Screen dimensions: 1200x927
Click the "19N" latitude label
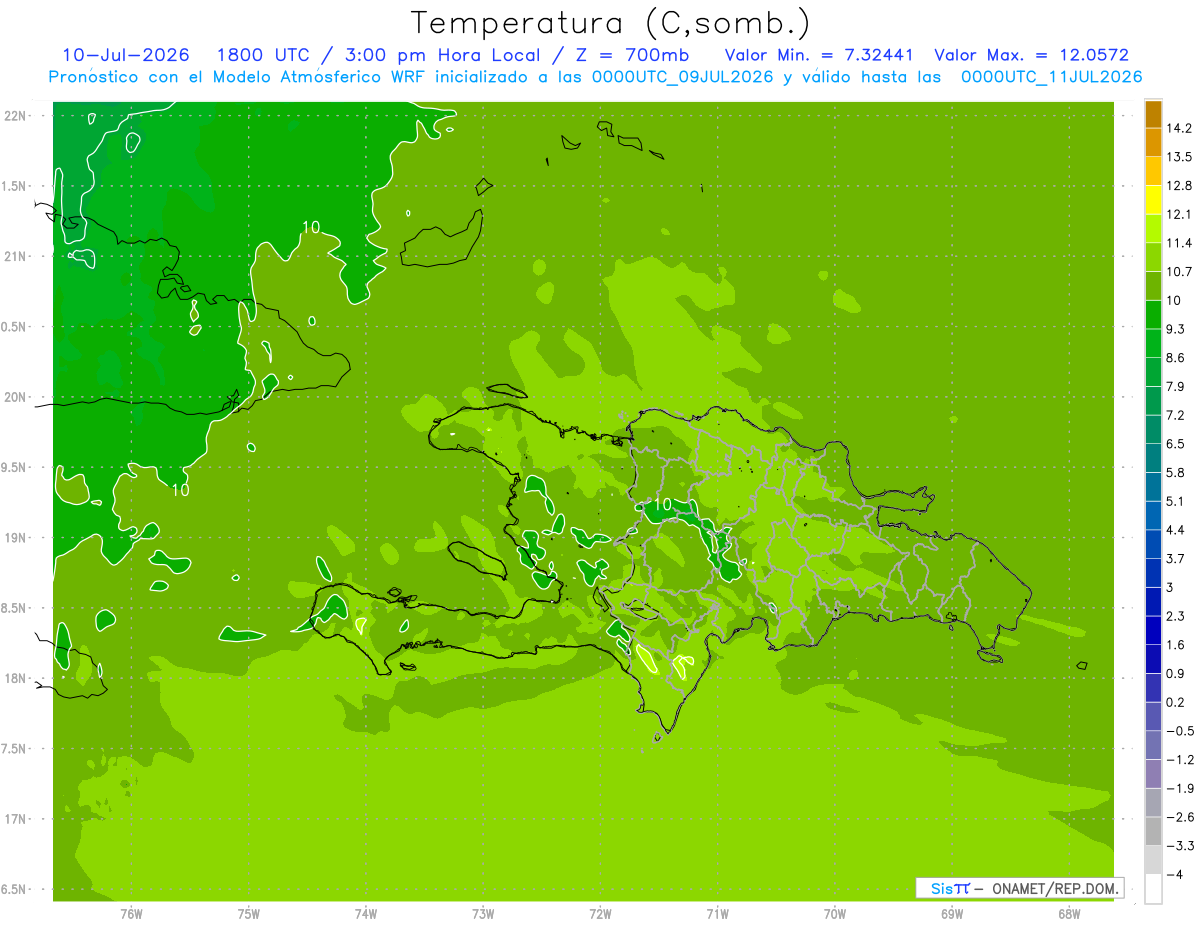[x=17, y=538]
